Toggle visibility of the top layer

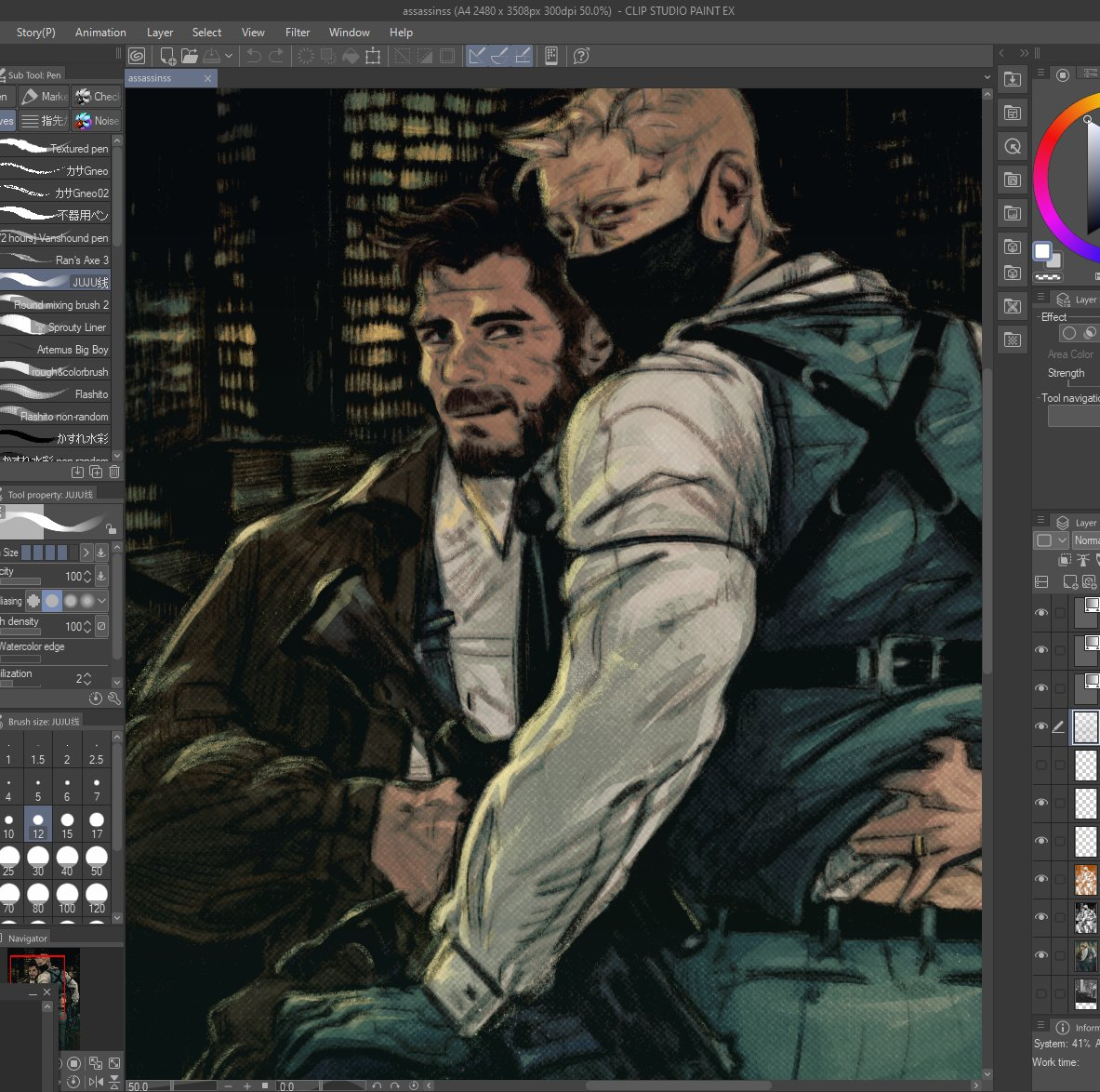coord(1041,612)
